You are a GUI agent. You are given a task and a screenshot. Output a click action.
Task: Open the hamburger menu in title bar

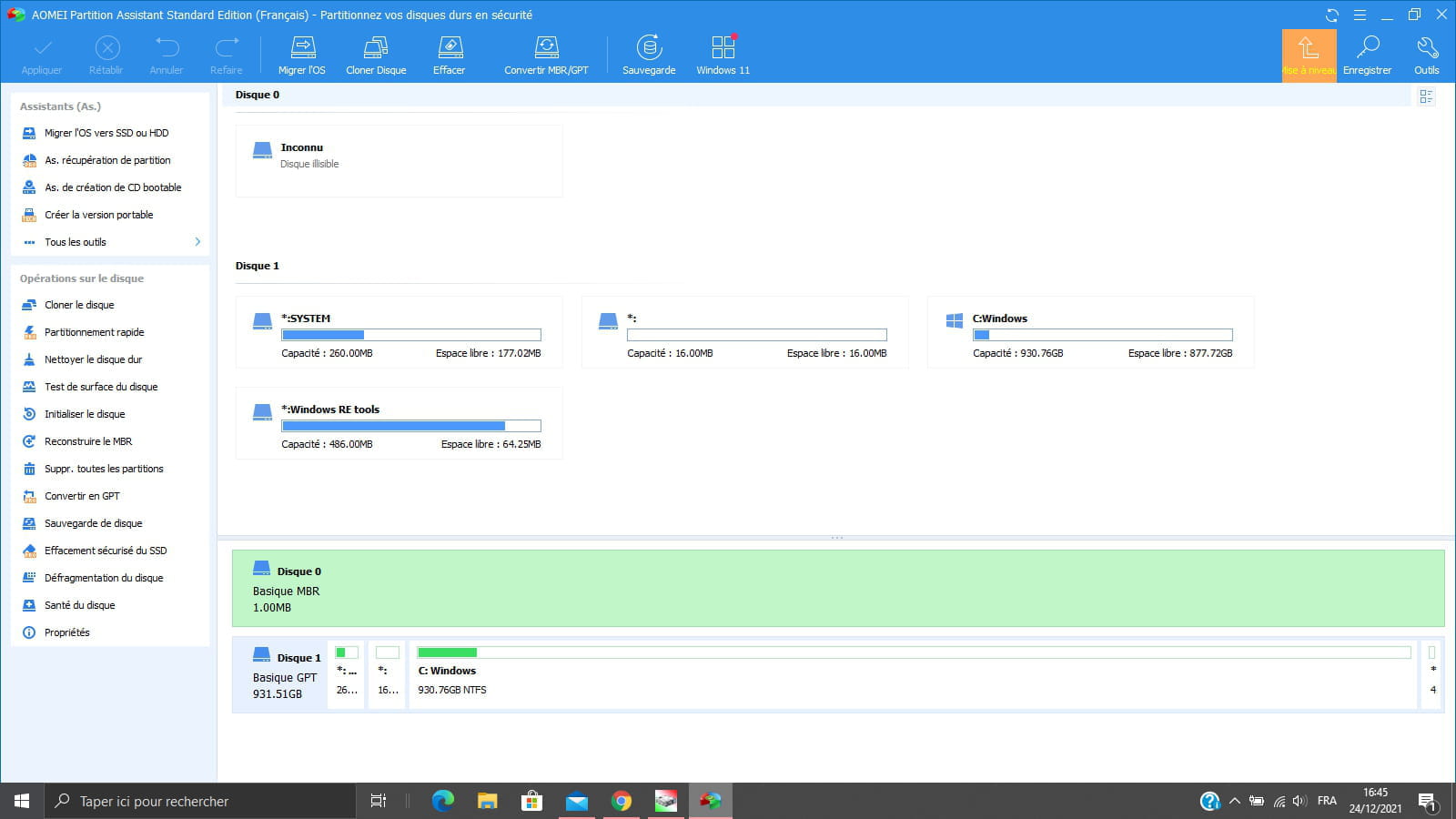(x=1360, y=15)
